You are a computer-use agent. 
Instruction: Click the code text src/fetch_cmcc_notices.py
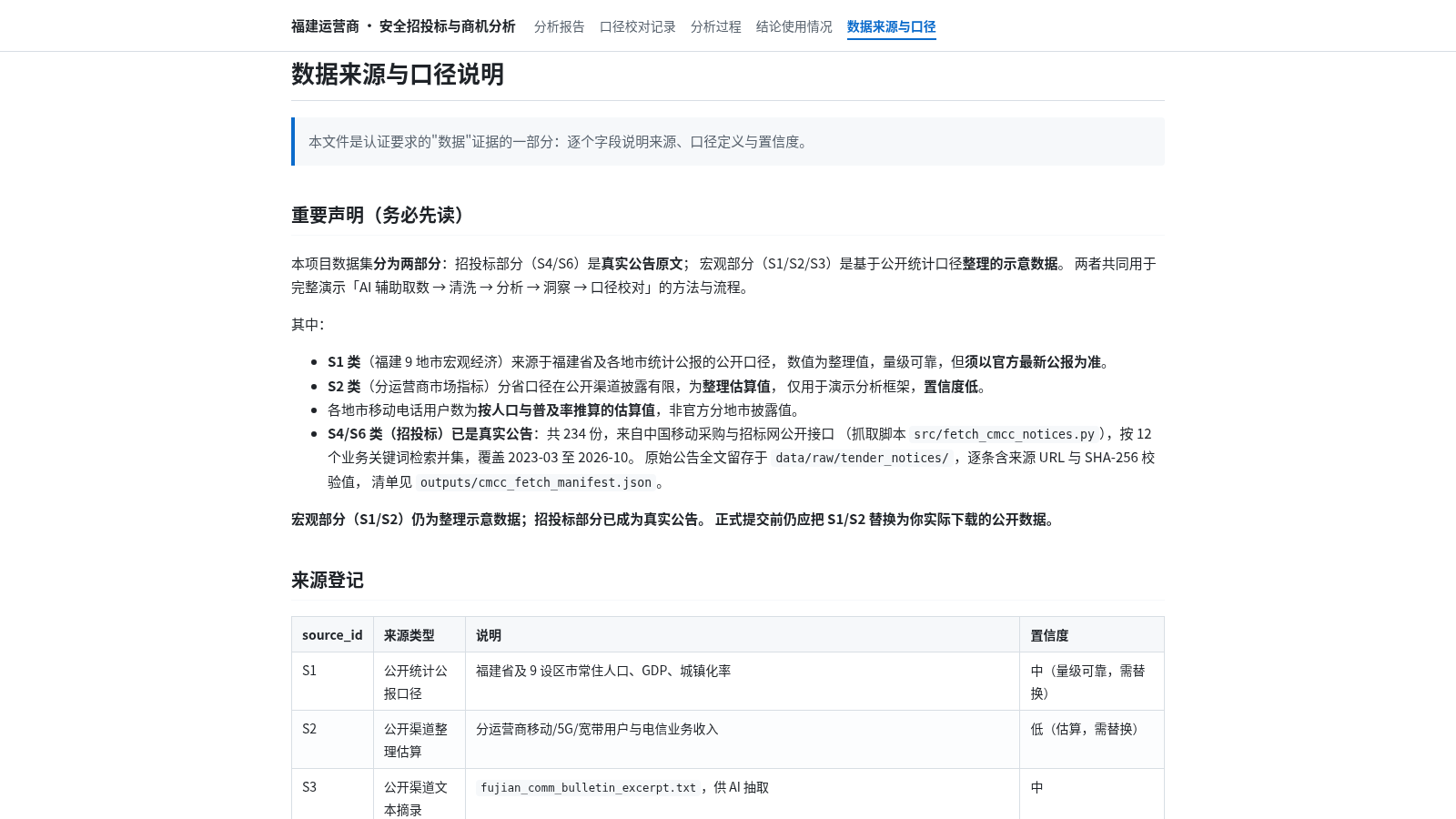click(x=1004, y=434)
